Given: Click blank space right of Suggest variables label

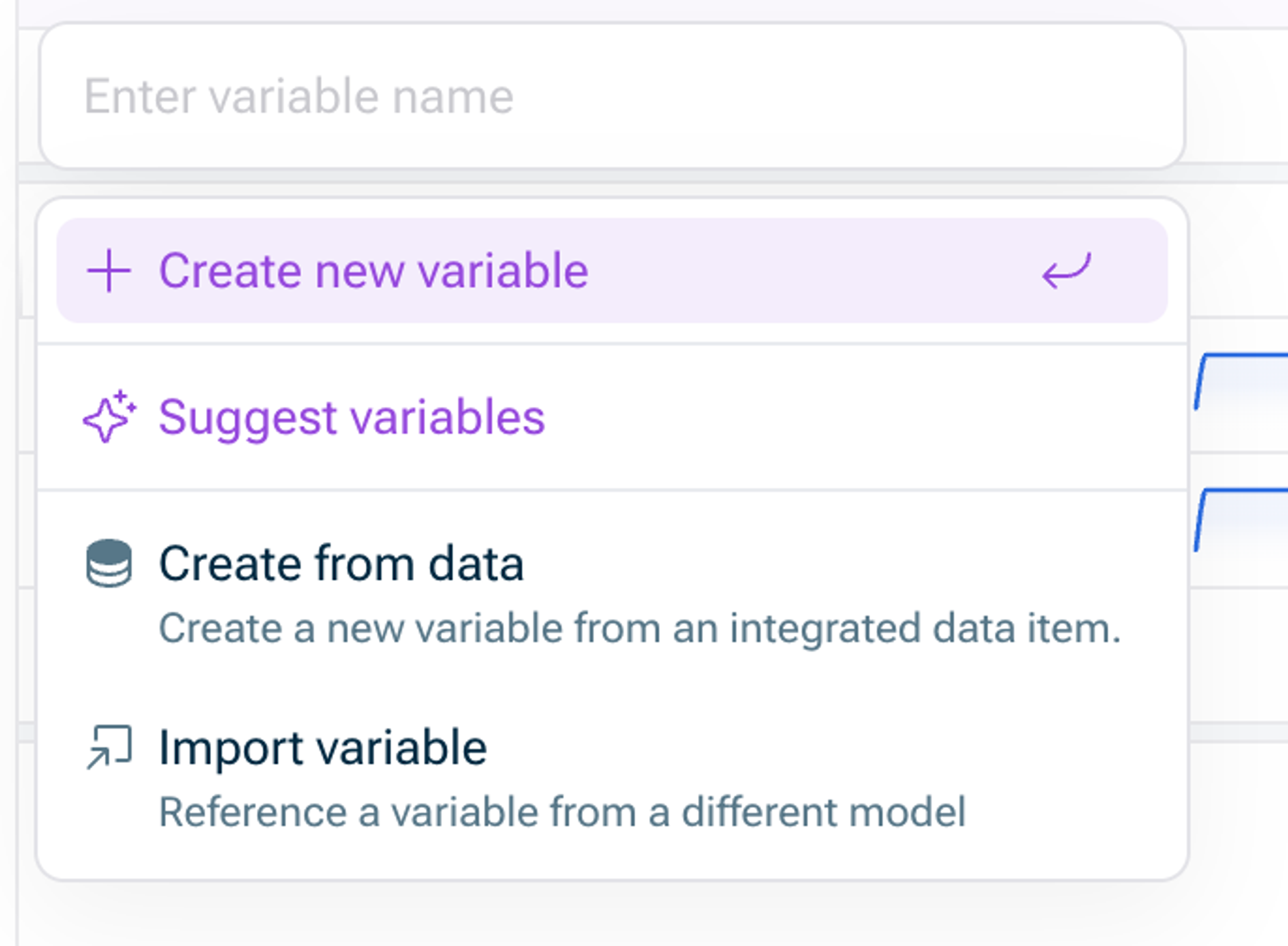Looking at the screenshot, I should tap(859, 418).
